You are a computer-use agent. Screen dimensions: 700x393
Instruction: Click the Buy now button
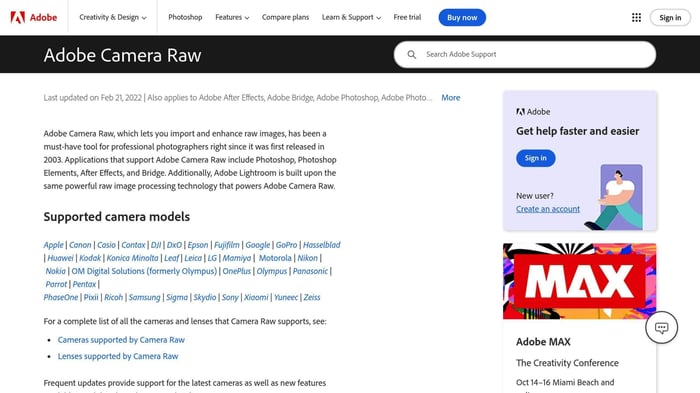click(x=462, y=17)
